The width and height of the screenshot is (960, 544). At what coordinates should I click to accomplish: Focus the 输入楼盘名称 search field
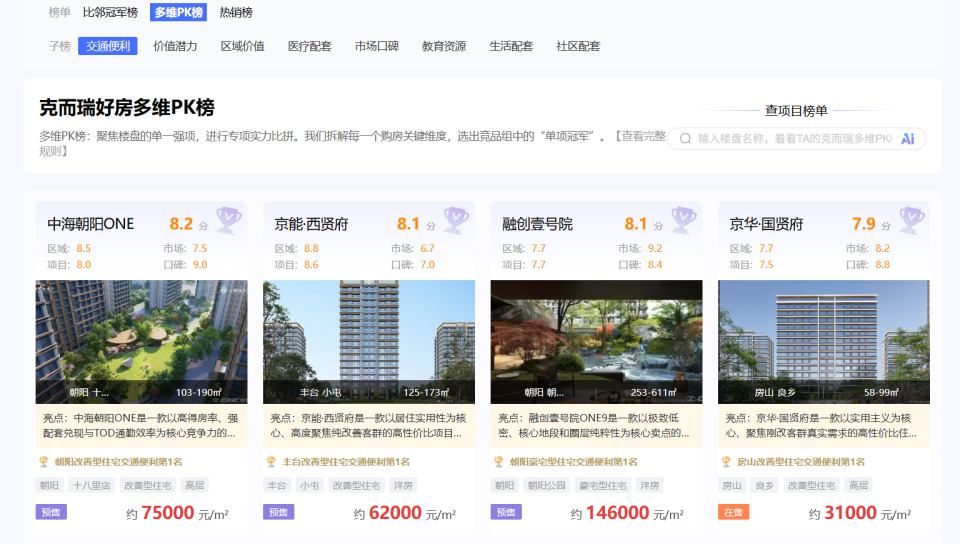click(x=796, y=139)
